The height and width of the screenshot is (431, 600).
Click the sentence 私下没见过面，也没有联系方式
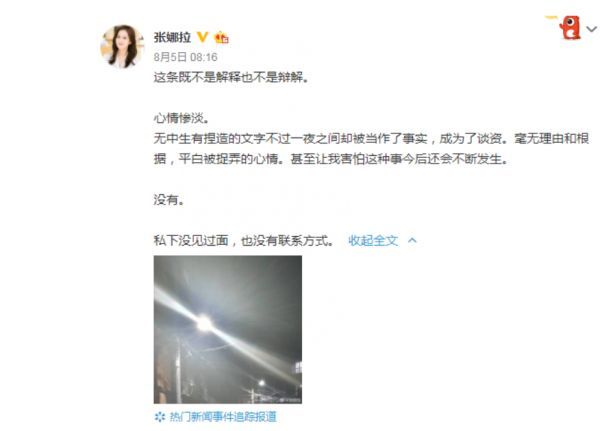click(x=243, y=240)
